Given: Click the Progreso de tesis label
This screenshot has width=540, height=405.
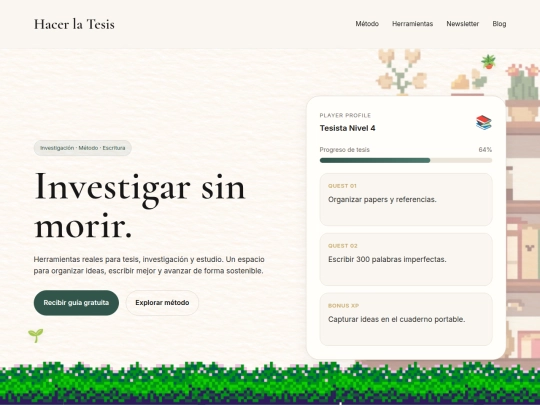Looking at the screenshot, I should coord(344,150).
